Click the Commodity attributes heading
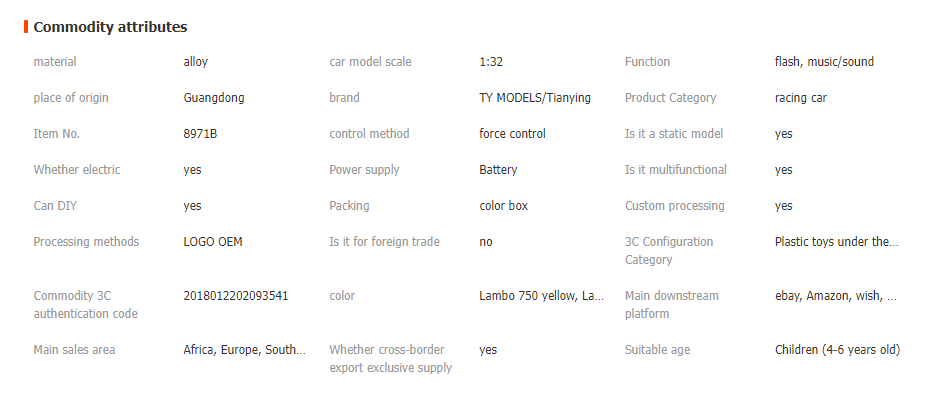This screenshot has height=398, width=947. coord(110,27)
